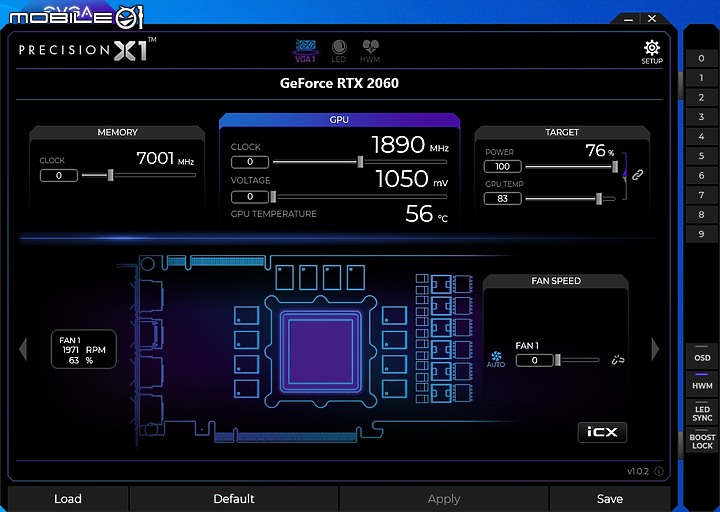Click the memory clock slider handle
This screenshot has height=512, width=720.
[x=111, y=175]
